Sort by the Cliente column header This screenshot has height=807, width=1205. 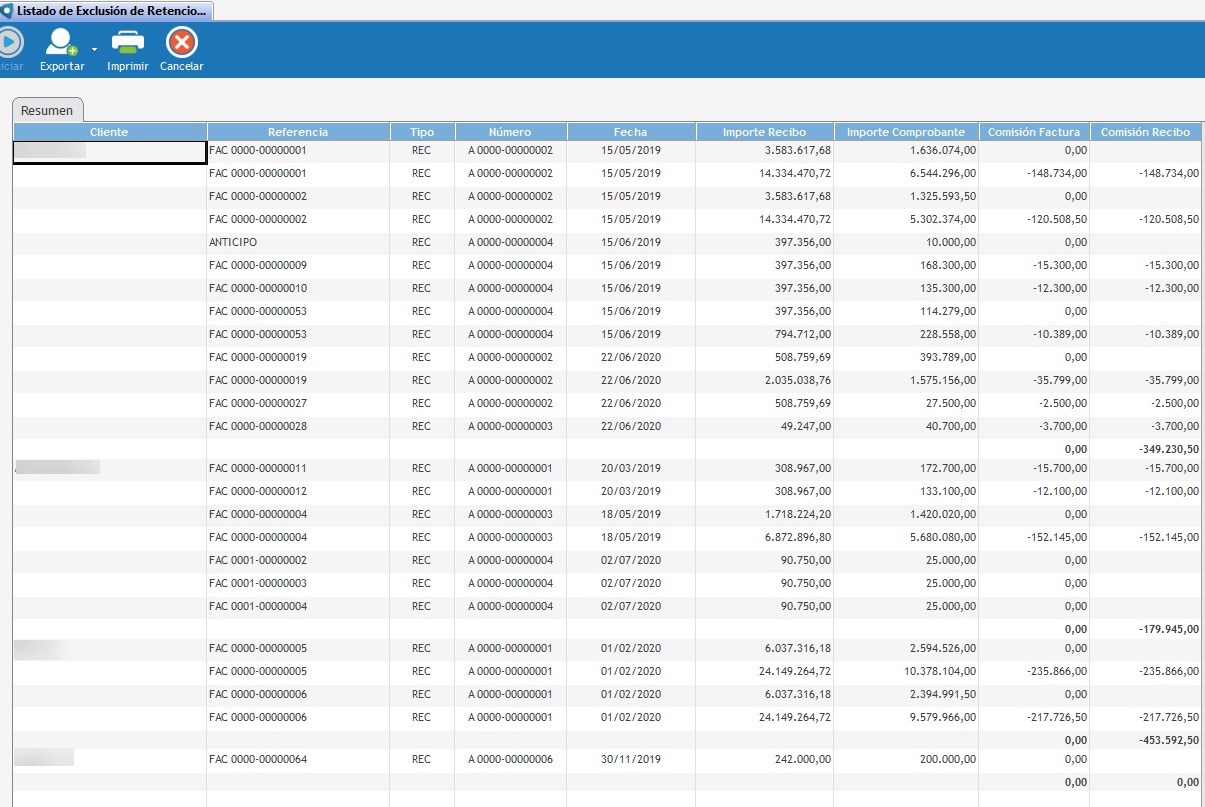pyautogui.click(x=109, y=132)
